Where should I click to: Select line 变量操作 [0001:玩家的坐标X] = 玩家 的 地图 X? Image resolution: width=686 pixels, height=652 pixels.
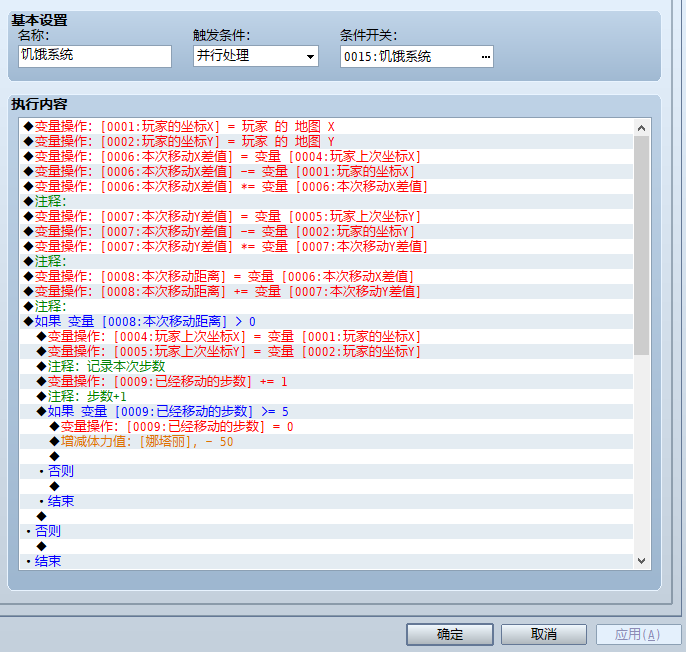(326, 126)
